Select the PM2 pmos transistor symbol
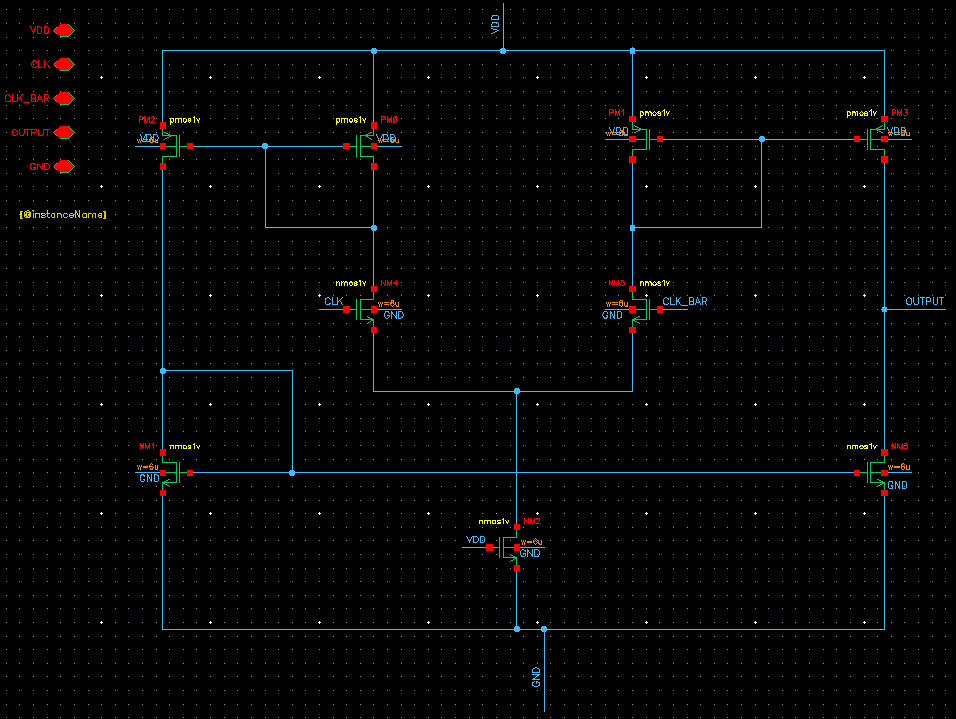Screen dimensions: 956x719 coord(173,146)
